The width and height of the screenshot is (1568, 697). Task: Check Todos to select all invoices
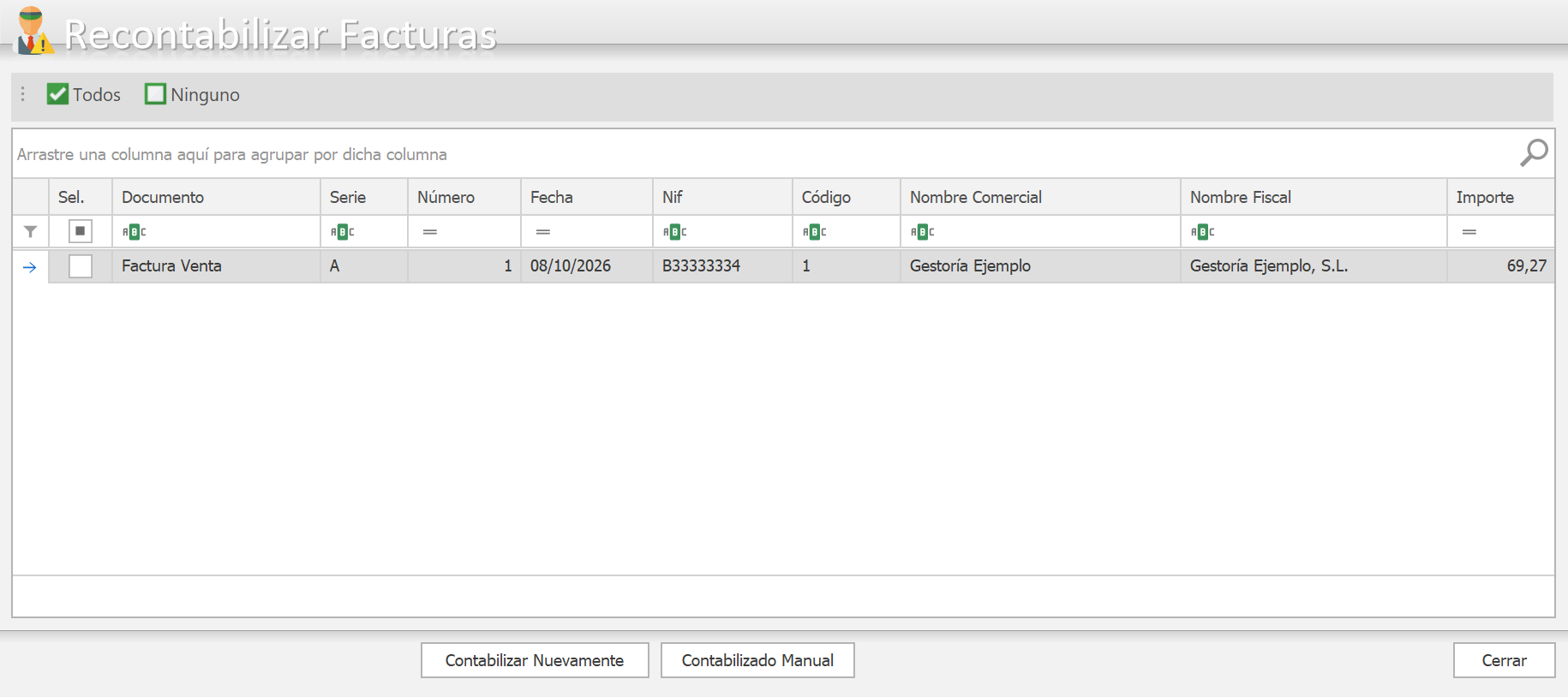[x=84, y=94]
